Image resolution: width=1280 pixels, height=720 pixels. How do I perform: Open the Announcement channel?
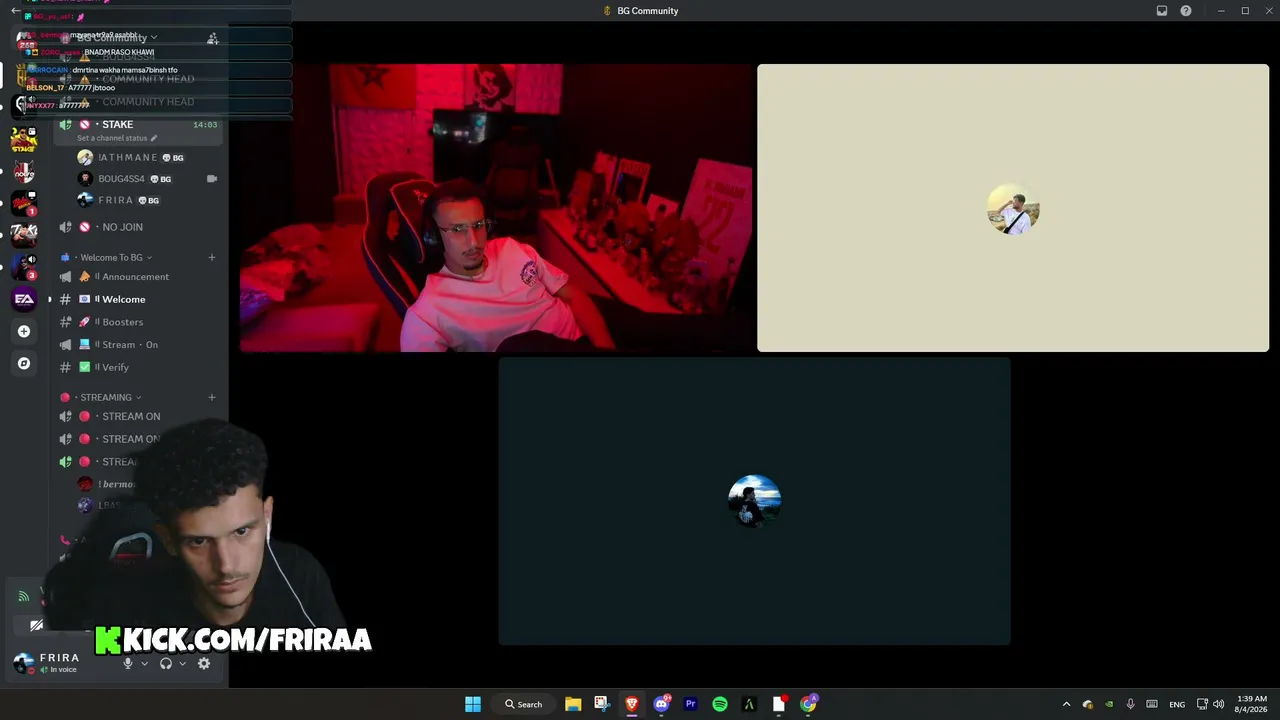(139, 277)
